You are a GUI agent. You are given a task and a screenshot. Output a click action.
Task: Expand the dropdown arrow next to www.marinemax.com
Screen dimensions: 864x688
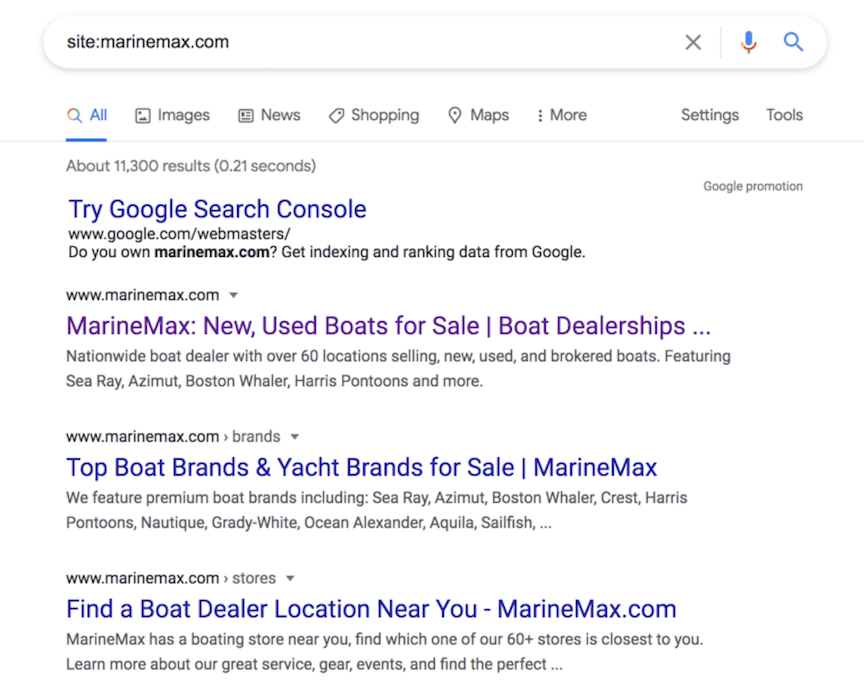234,295
